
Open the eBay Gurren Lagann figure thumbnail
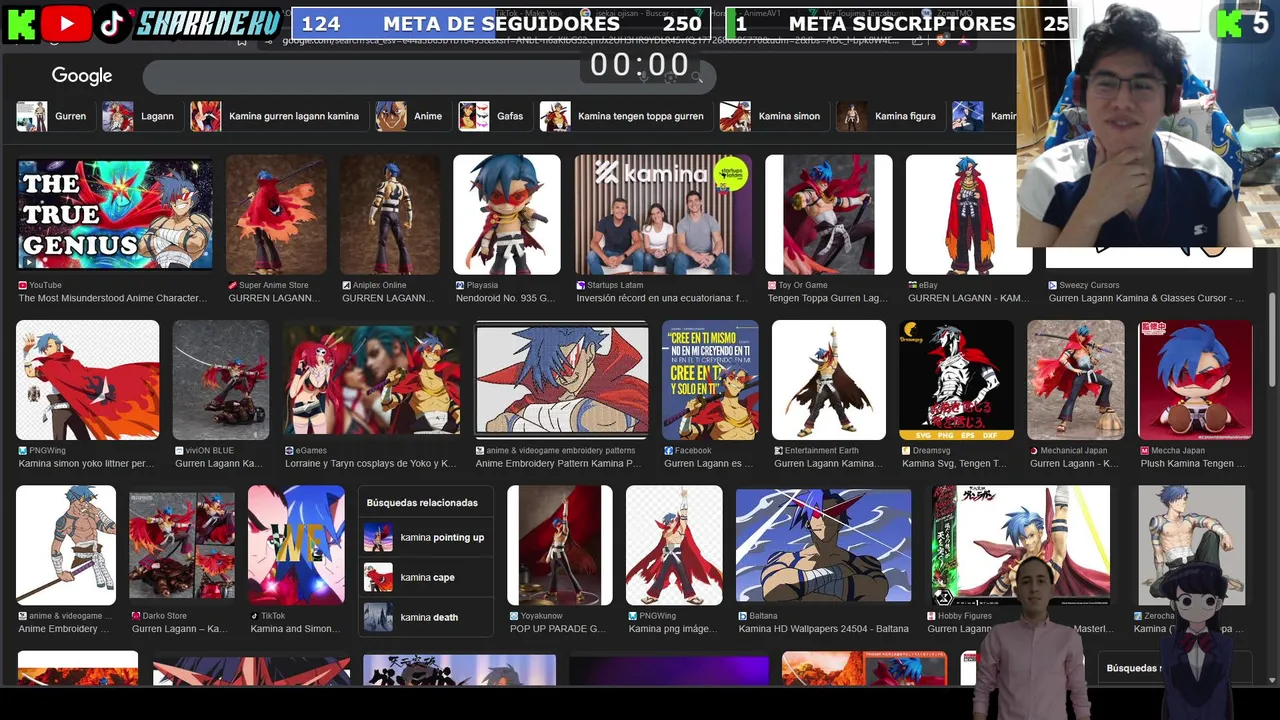coord(969,214)
